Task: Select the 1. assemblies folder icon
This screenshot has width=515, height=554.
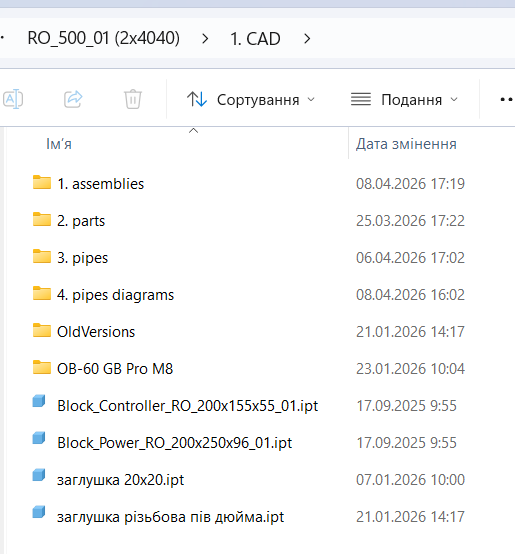Action: [42, 182]
